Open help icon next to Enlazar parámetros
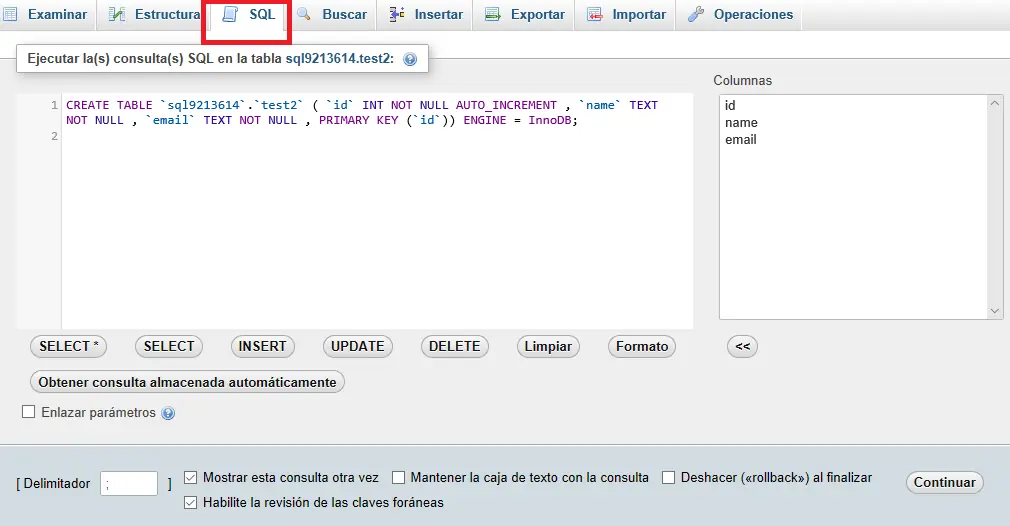The height and width of the screenshot is (526, 1010). pyautogui.click(x=168, y=413)
